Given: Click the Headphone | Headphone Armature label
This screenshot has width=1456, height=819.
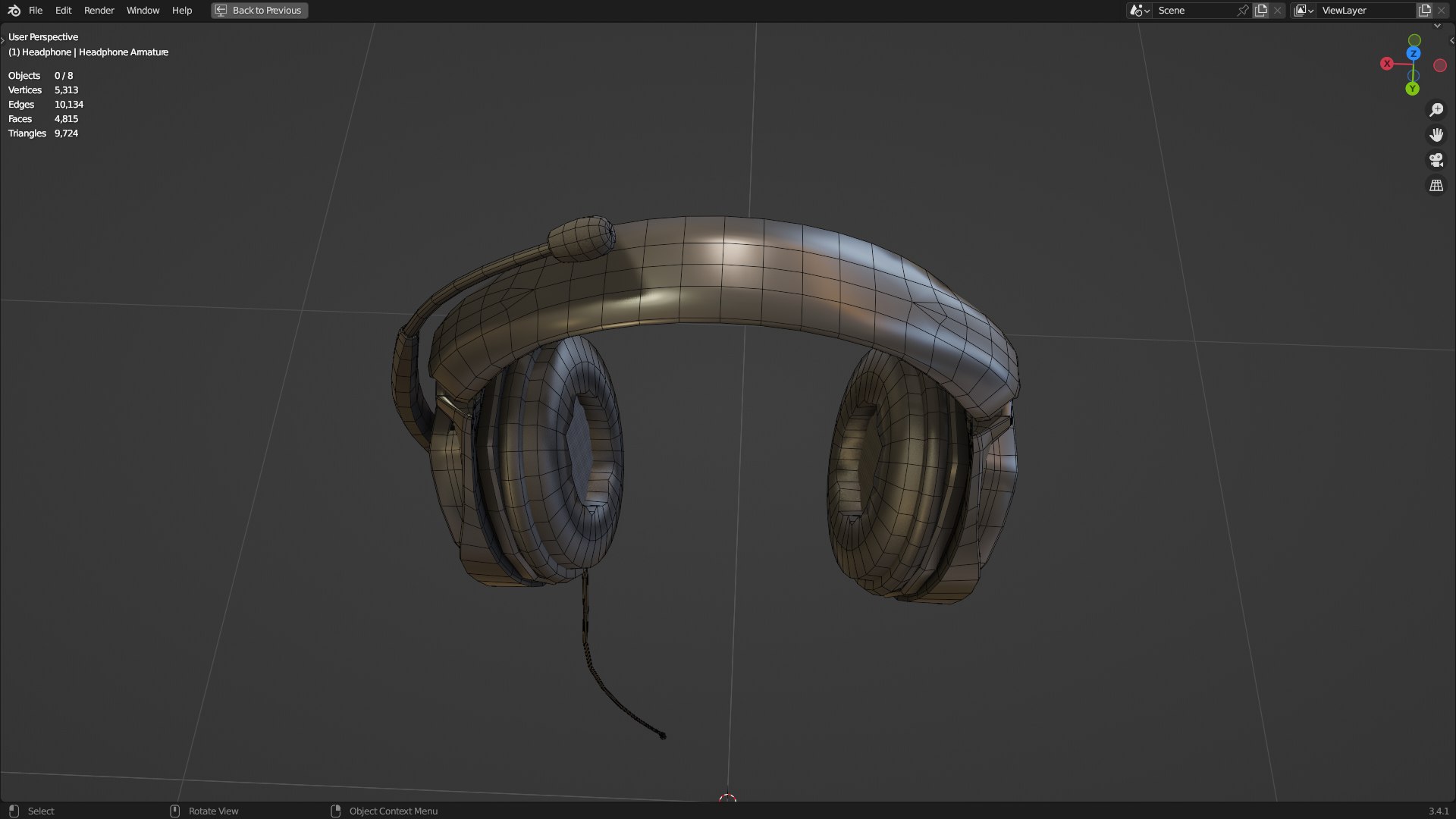Looking at the screenshot, I should [x=88, y=52].
